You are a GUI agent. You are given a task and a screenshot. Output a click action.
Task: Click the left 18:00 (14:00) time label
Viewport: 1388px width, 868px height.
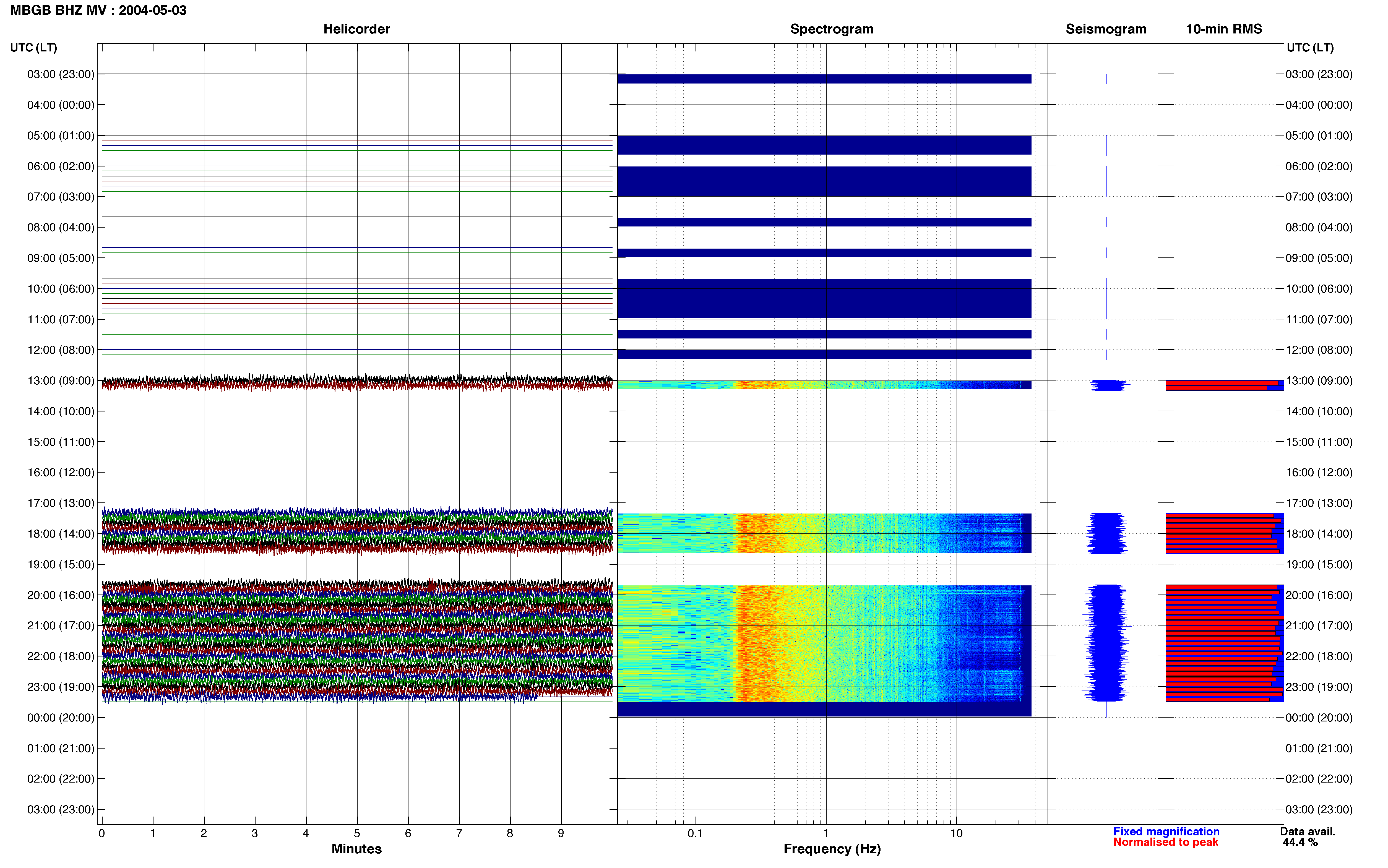tap(61, 534)
